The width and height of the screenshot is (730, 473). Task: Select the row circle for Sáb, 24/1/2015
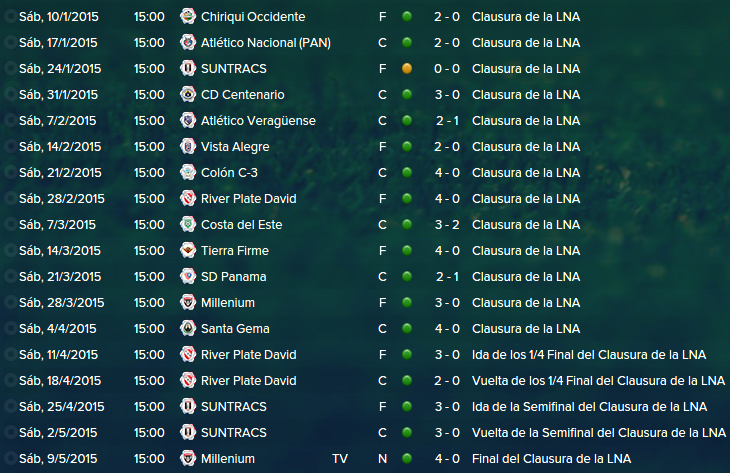pyautogui.click(x=10, y=69)
